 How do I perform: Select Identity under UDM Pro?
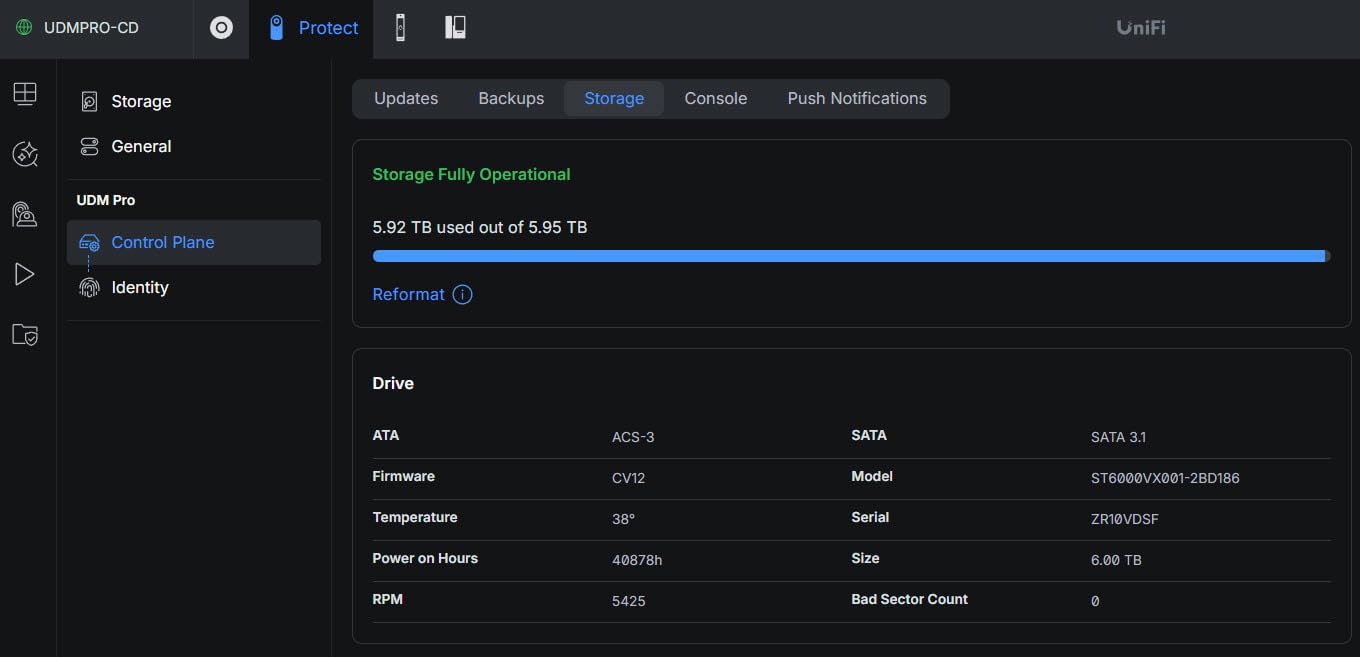pos(139,287)
